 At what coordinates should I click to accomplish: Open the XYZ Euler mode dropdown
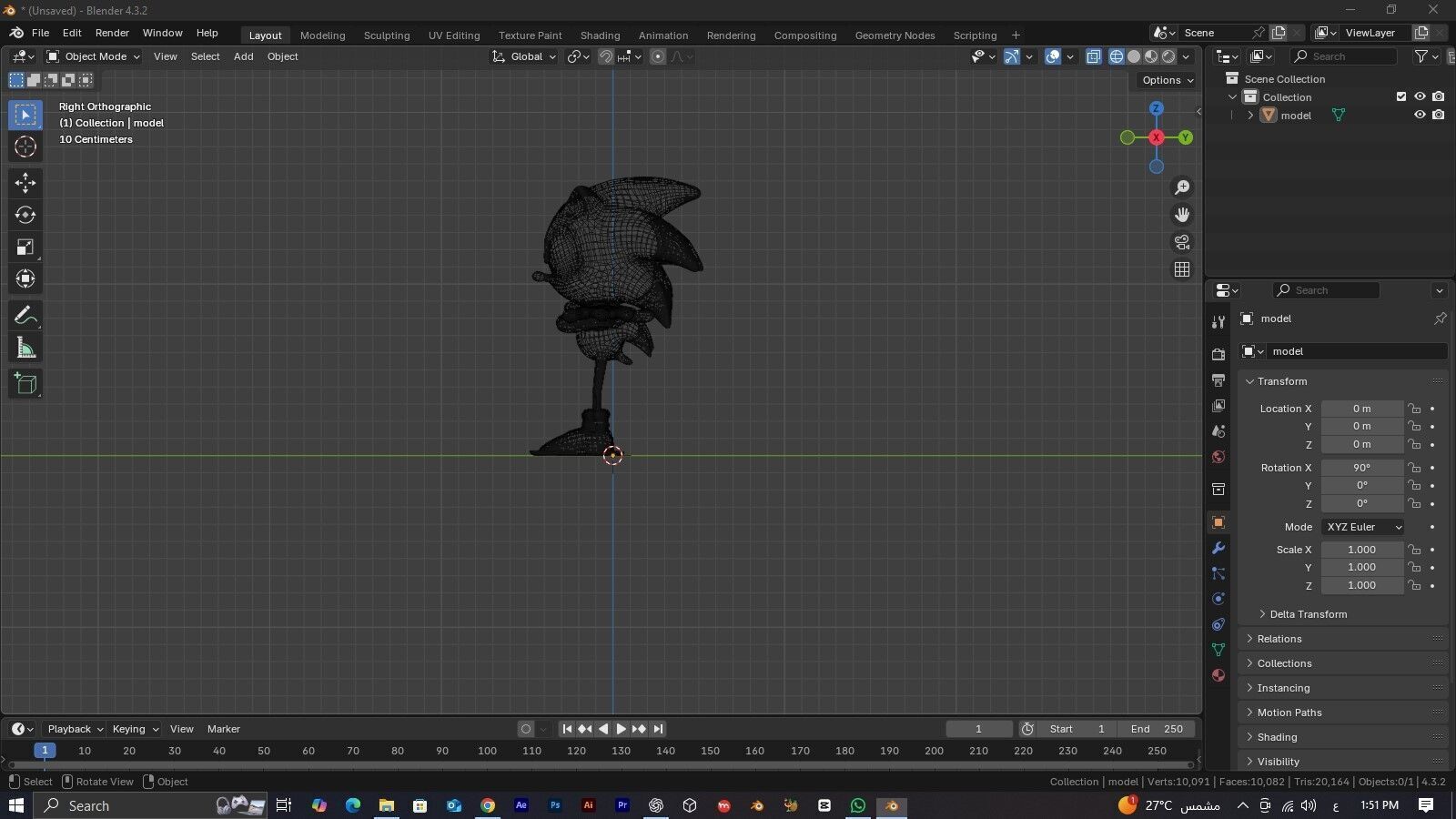[1362, 527]
